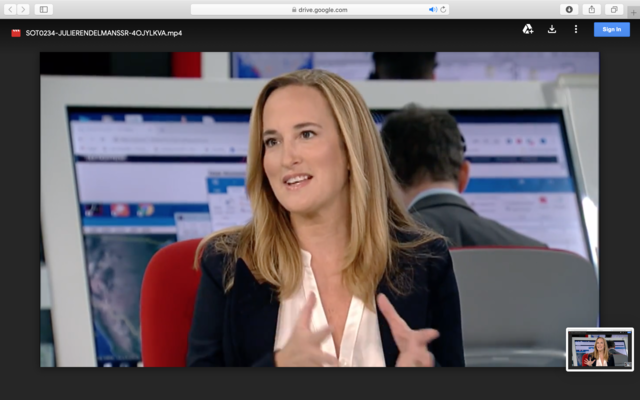This screenshot has height=400, width=640.
Task: Click the Add to My Drive icon
Action: point(527,30)
